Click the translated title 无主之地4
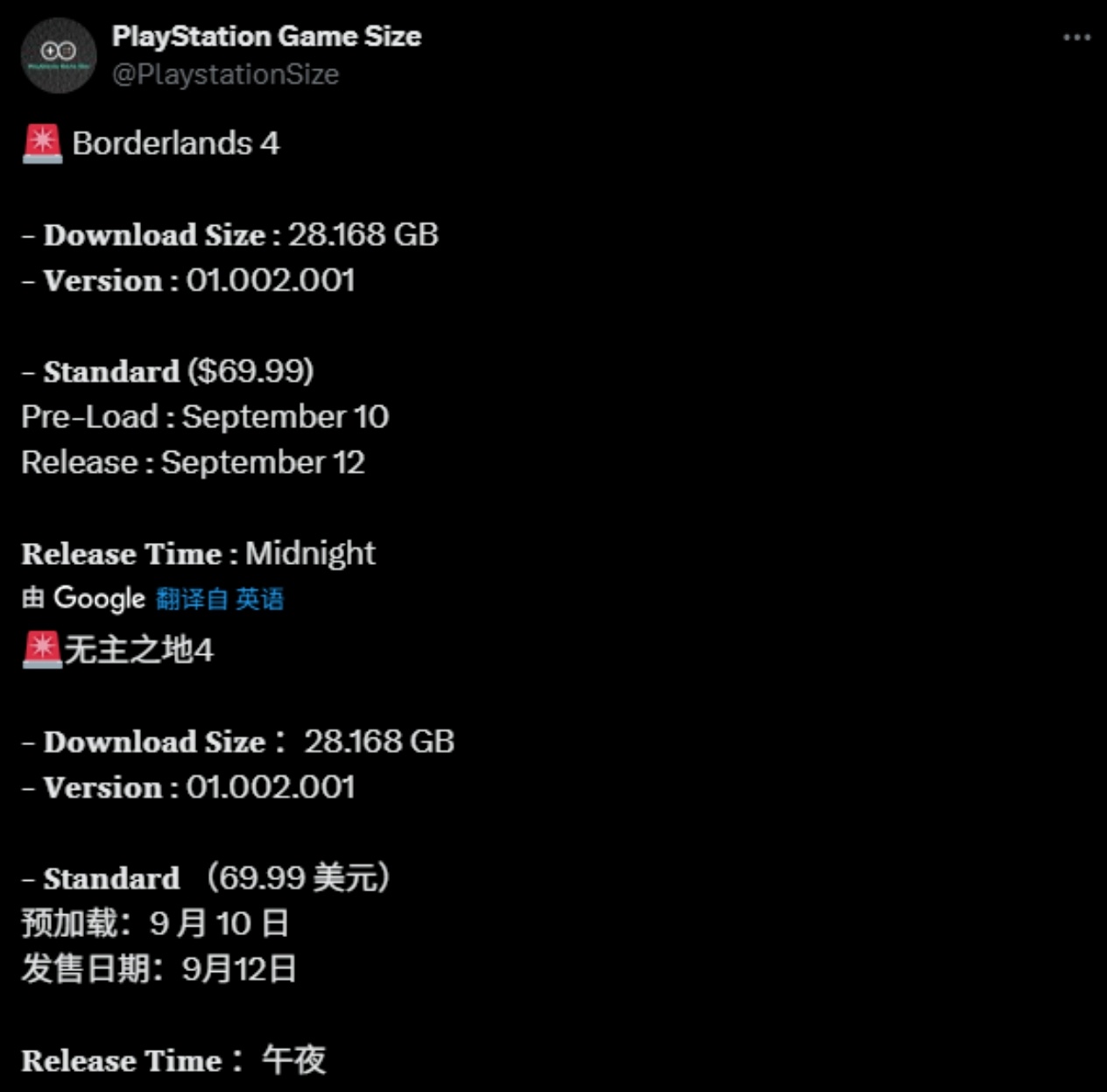Image resolution: width=1107 pixels, height=1092 pixels. (x=138, y=651)
